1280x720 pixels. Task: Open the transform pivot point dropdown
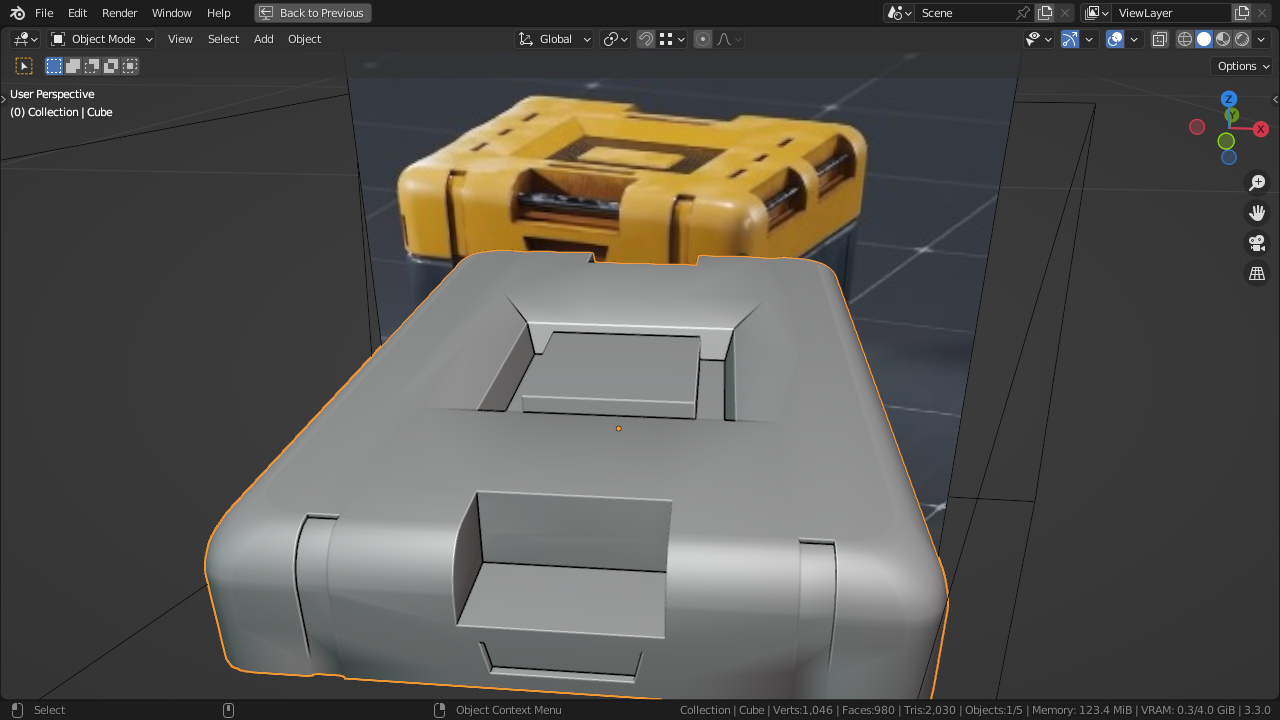click(615, 39)
